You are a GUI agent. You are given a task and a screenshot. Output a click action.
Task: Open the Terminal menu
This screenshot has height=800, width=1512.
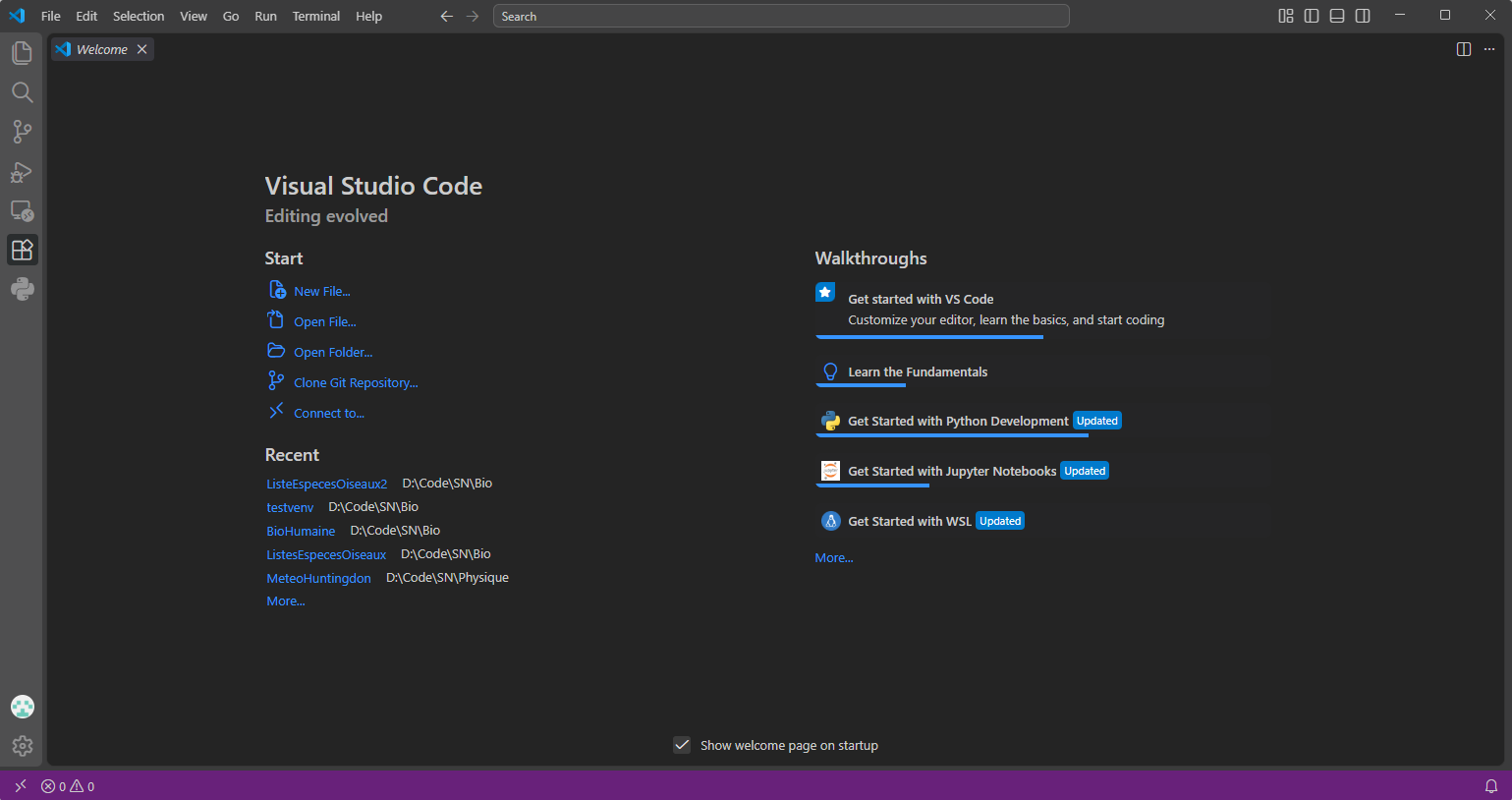click(x=316, y=16)
